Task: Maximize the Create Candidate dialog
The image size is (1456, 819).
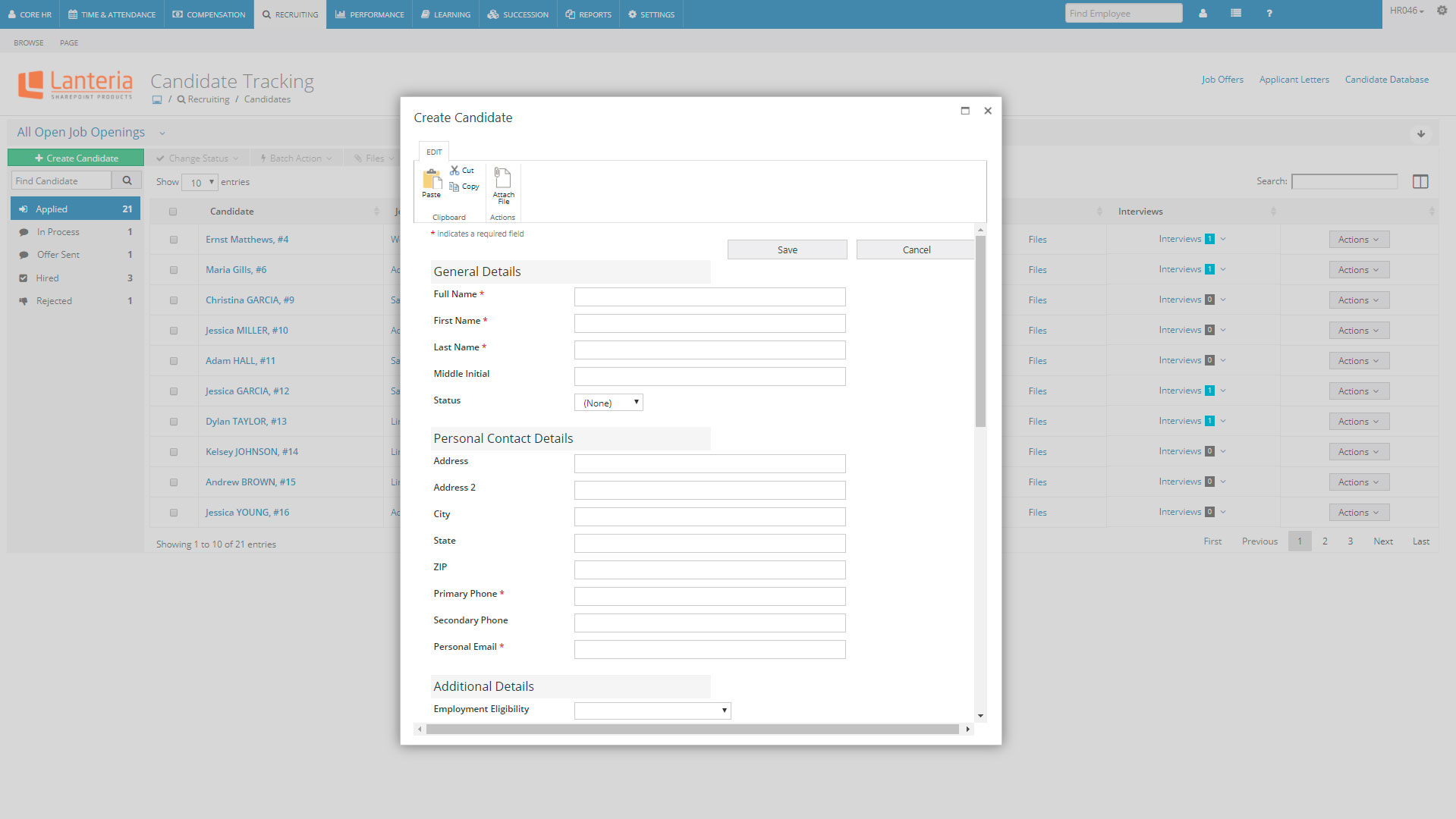Action: 965,111
